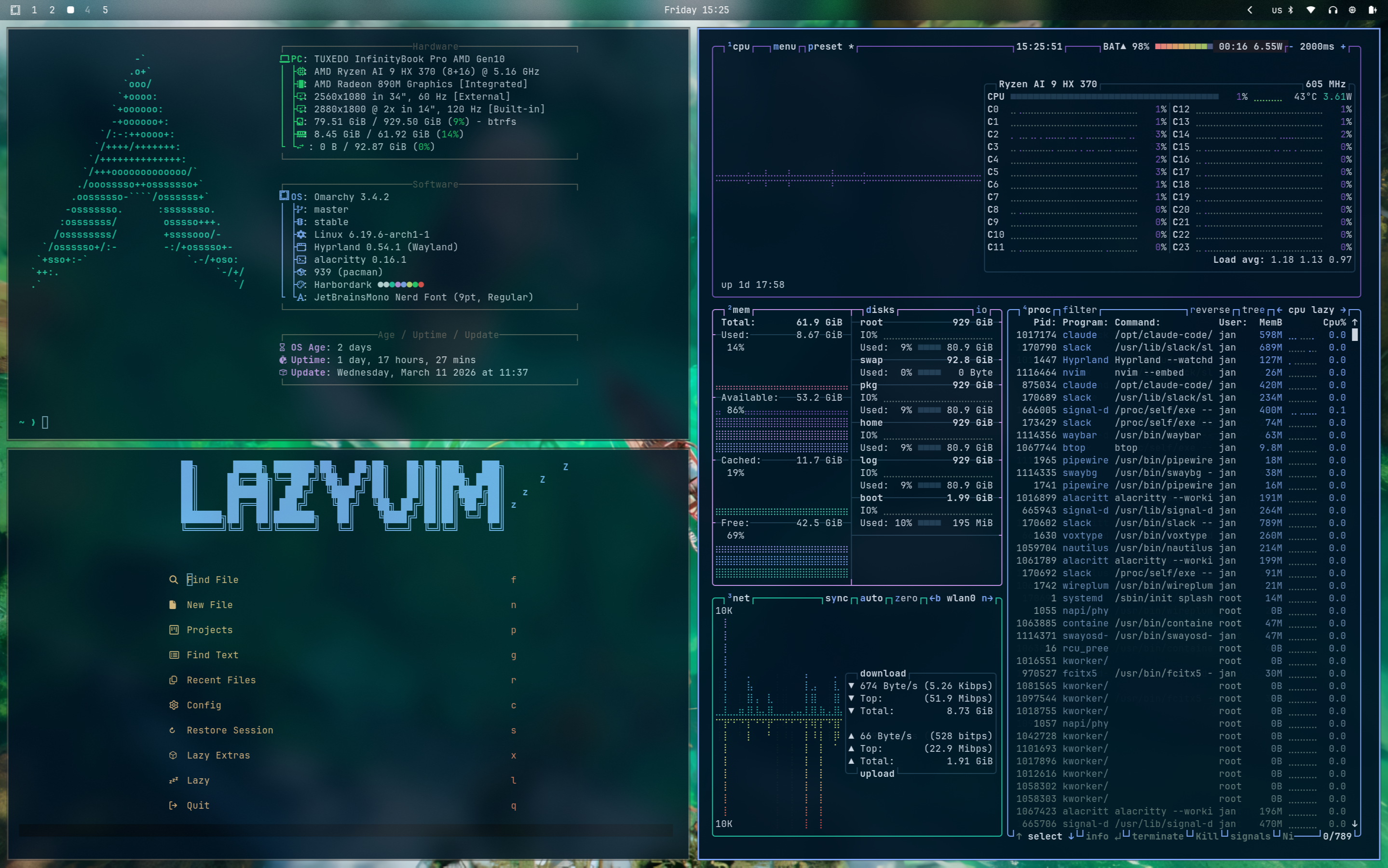
Task: Click the proc list scrollbar thumb
Action: (x=1355, y=335)
